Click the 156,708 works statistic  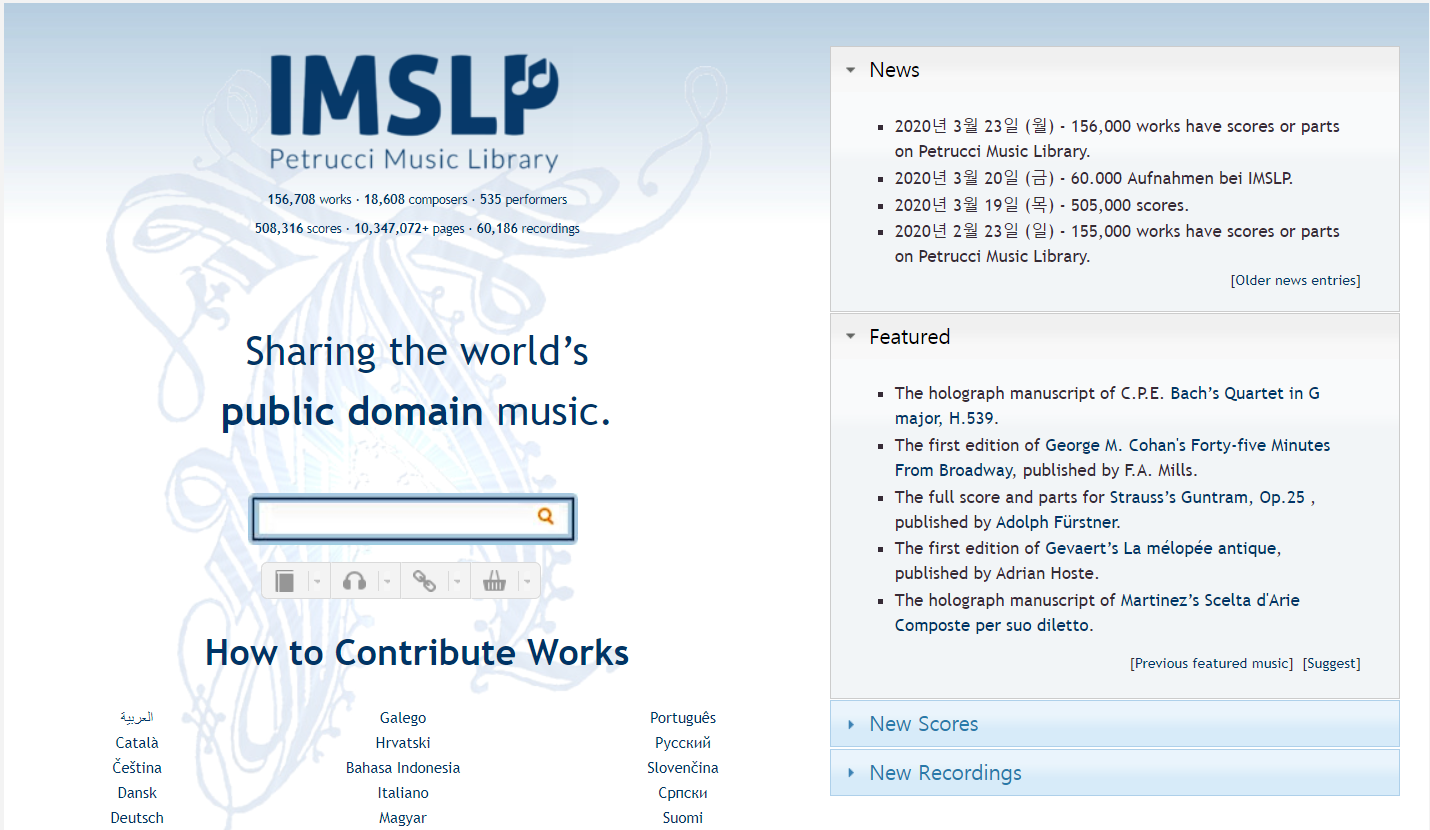tap(309, 200)
